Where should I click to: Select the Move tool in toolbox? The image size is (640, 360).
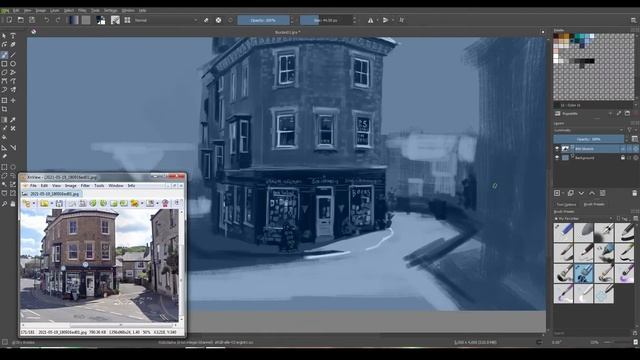pyautogui.click(x=13, y=100)
